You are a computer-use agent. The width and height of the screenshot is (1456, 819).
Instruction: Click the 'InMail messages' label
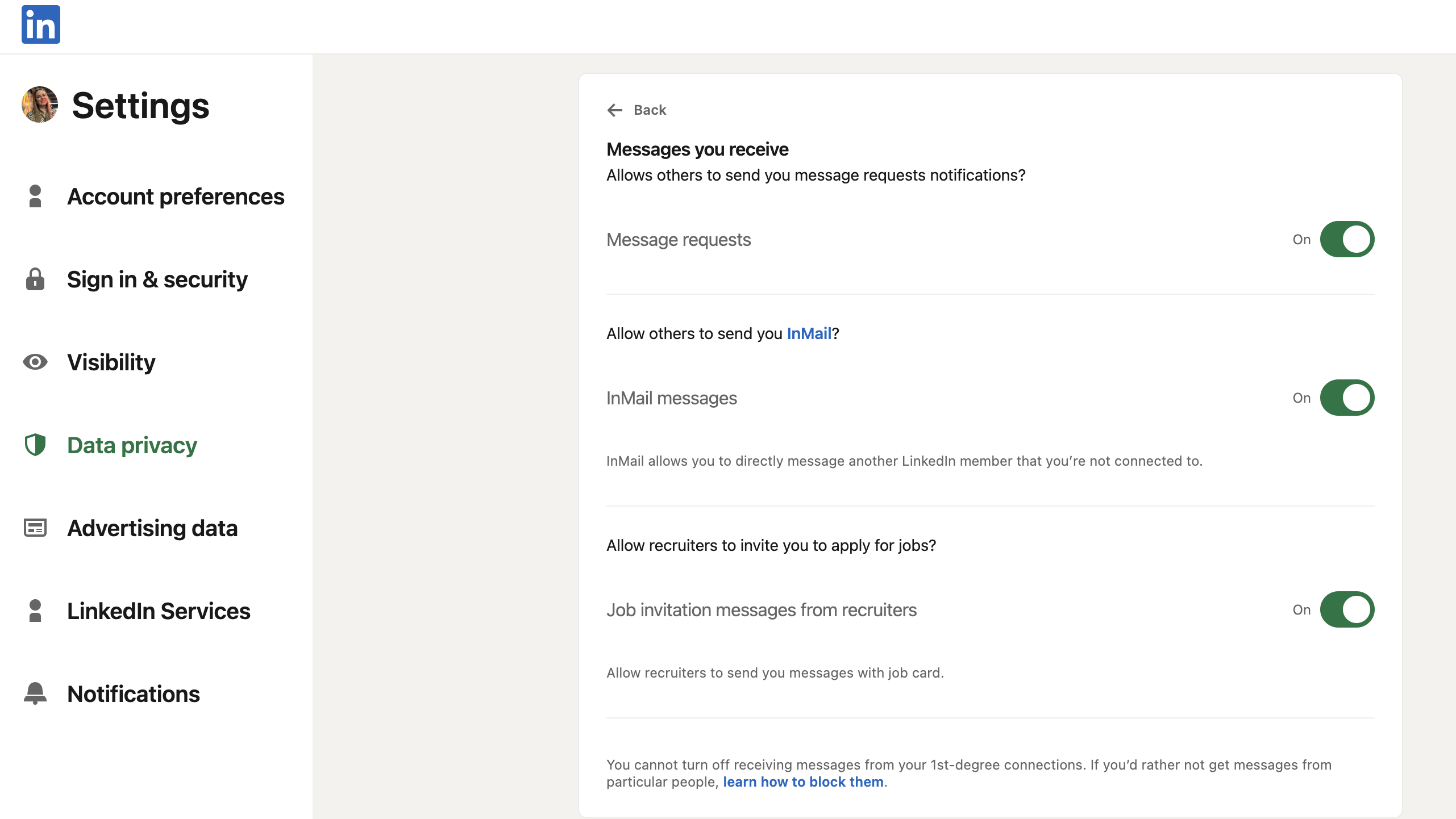click(x=671, y=398)
